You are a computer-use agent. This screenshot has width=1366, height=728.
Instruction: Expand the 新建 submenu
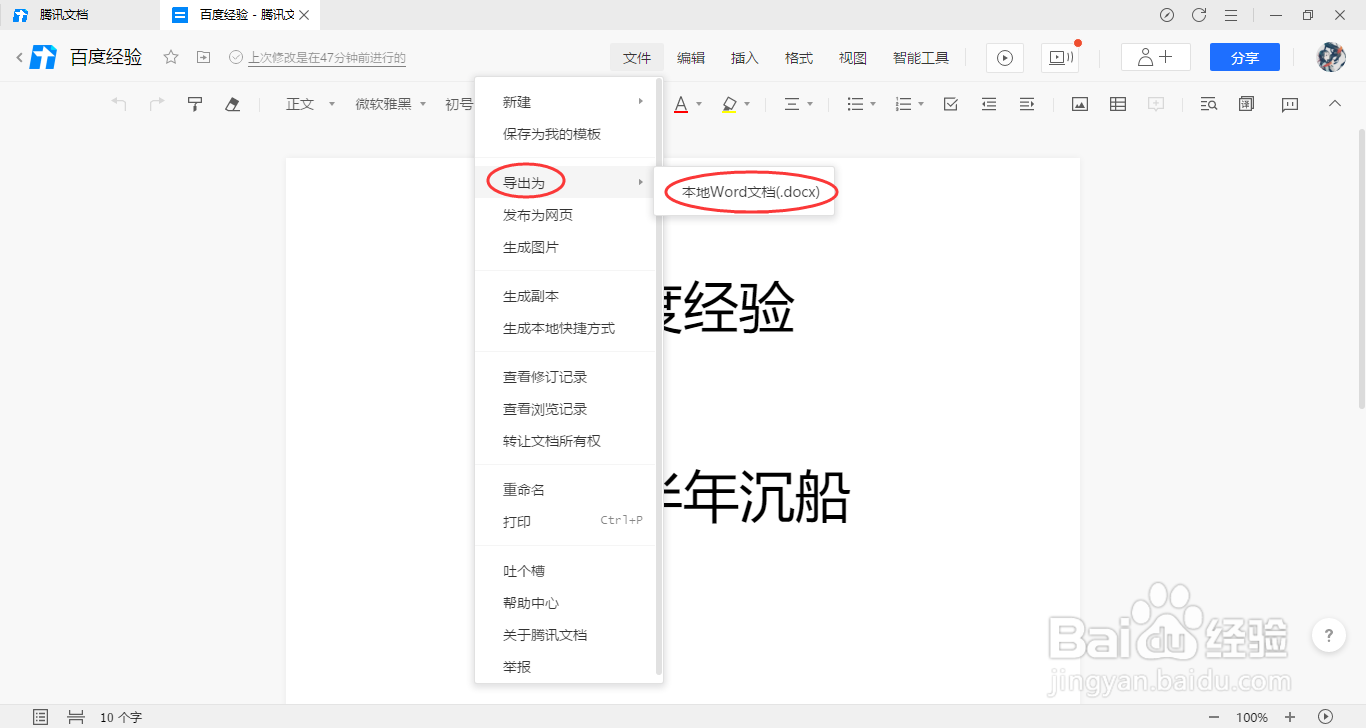click(x=565, y=102)
